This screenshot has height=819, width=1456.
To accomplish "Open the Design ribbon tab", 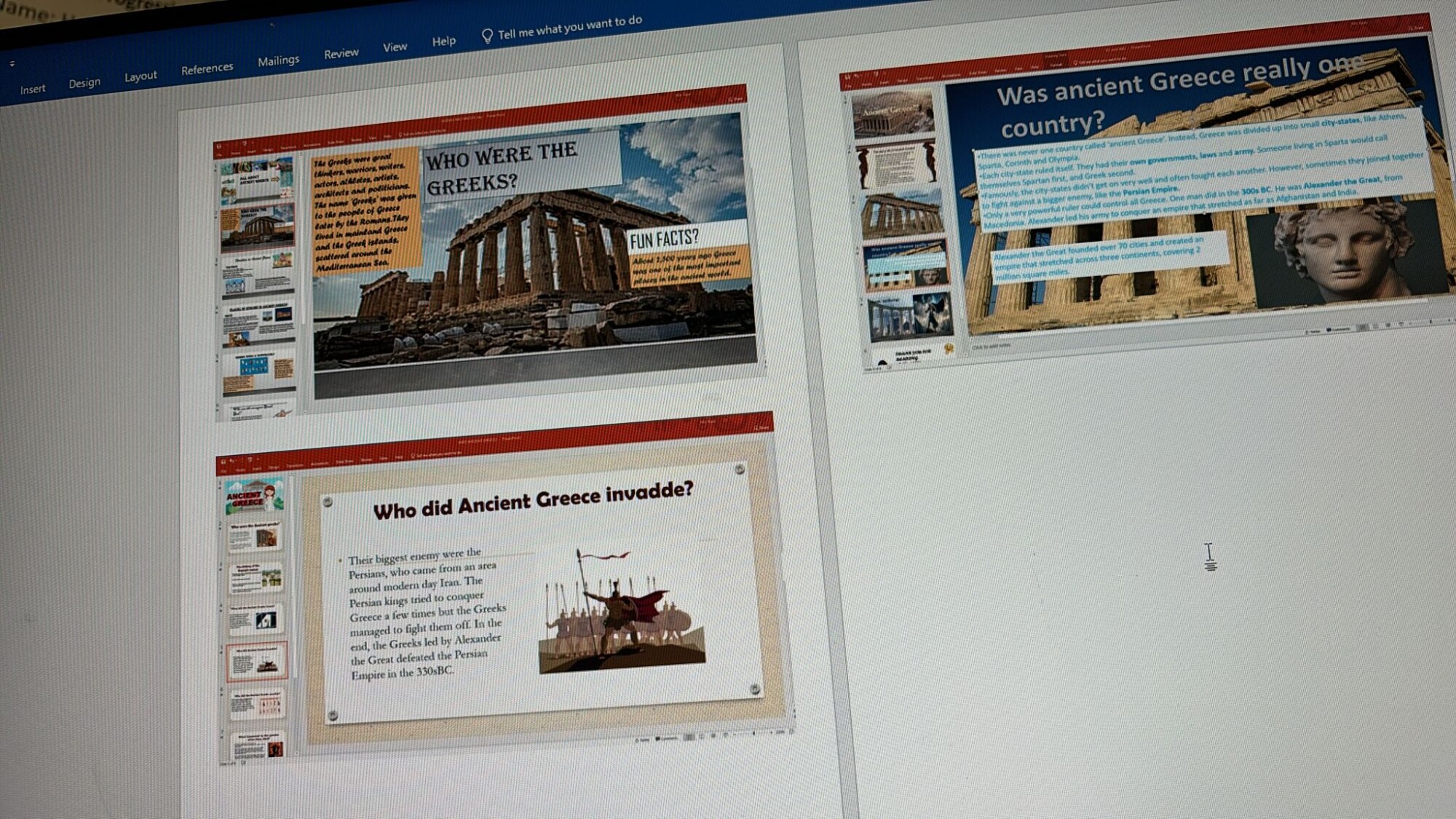I will coord(84,83).
